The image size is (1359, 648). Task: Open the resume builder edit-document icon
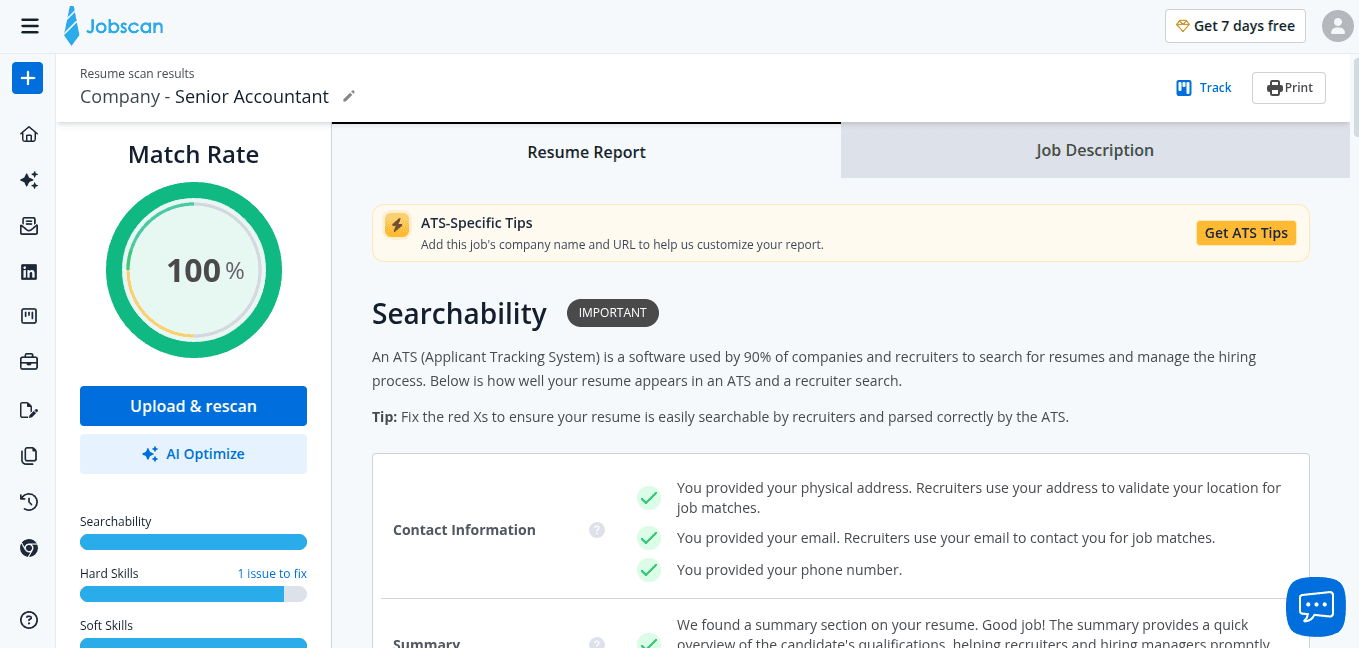29,410
